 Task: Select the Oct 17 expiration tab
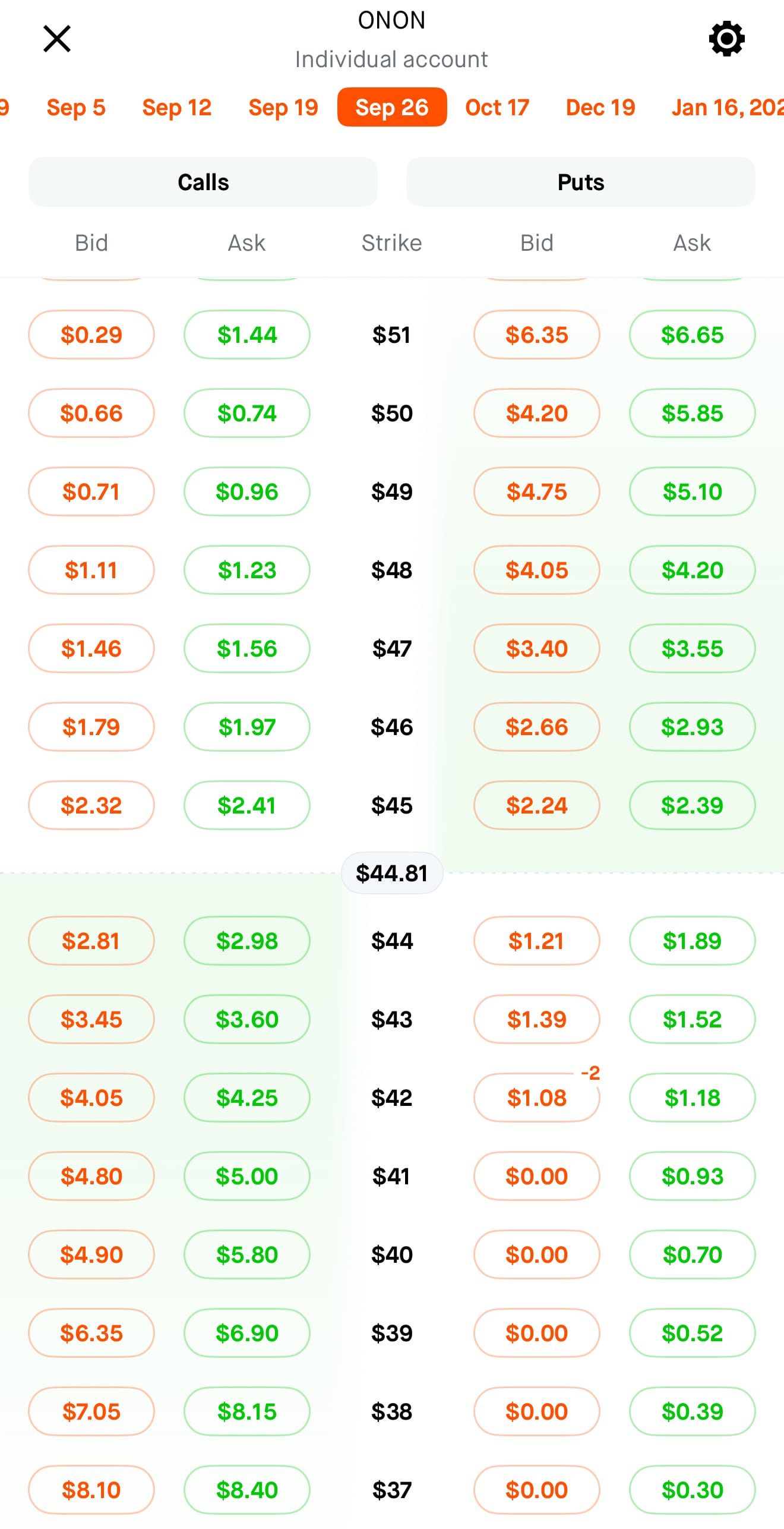click(x=497, y=108)
